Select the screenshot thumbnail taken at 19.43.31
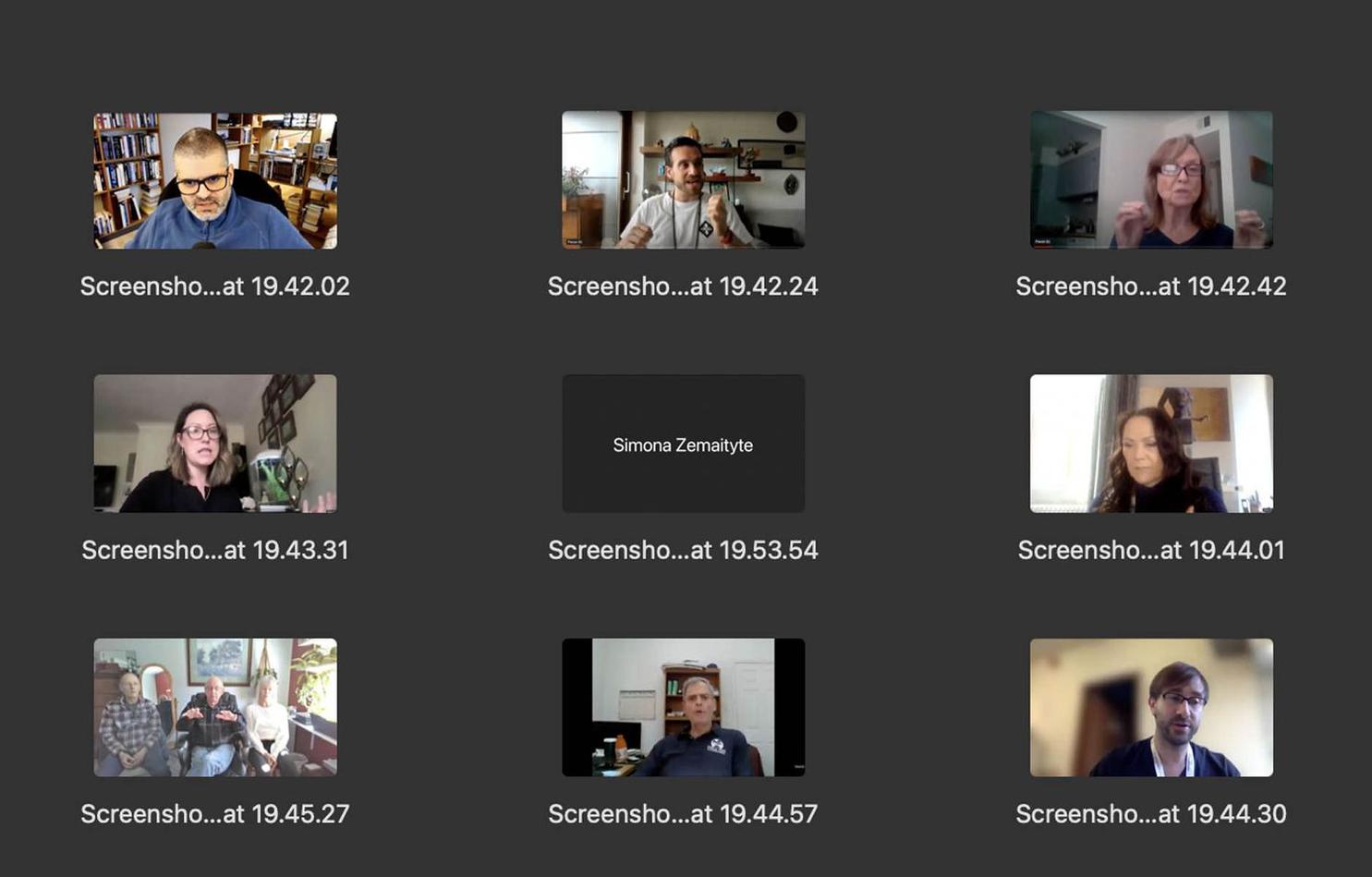 pyautogui.click(x=215, y=443)
